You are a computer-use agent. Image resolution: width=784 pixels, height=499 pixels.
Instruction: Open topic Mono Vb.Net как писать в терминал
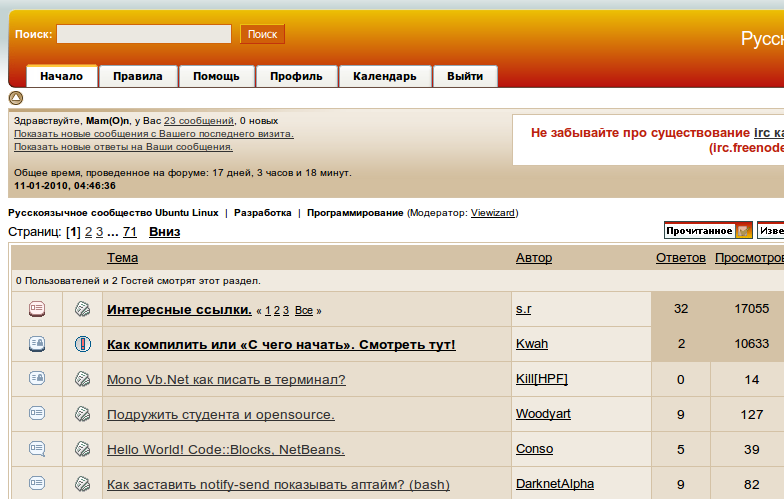pyautogui.click(x=226, y=380)
